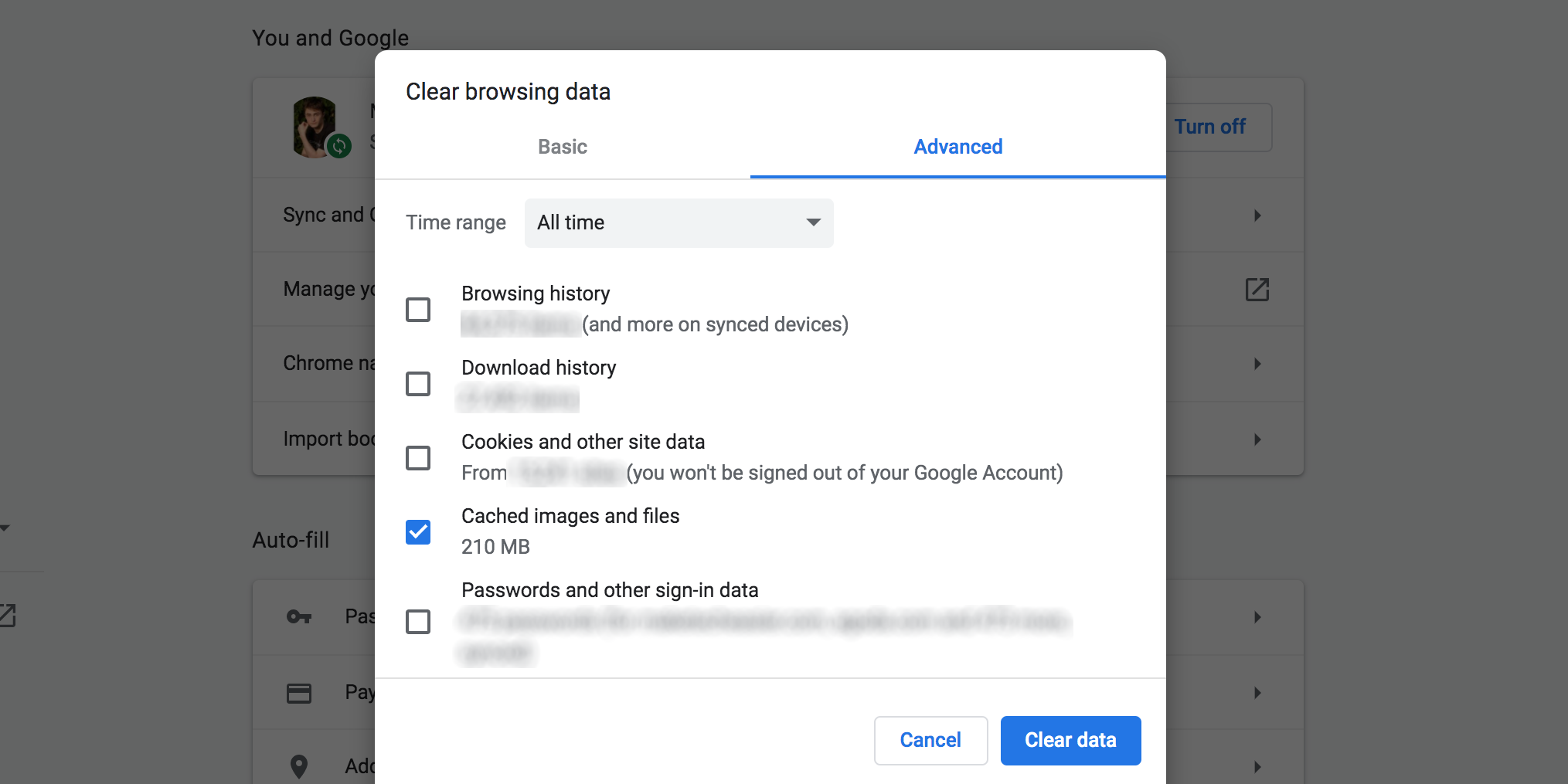Check the Browsing history checkbox

[x=418, y=309]
